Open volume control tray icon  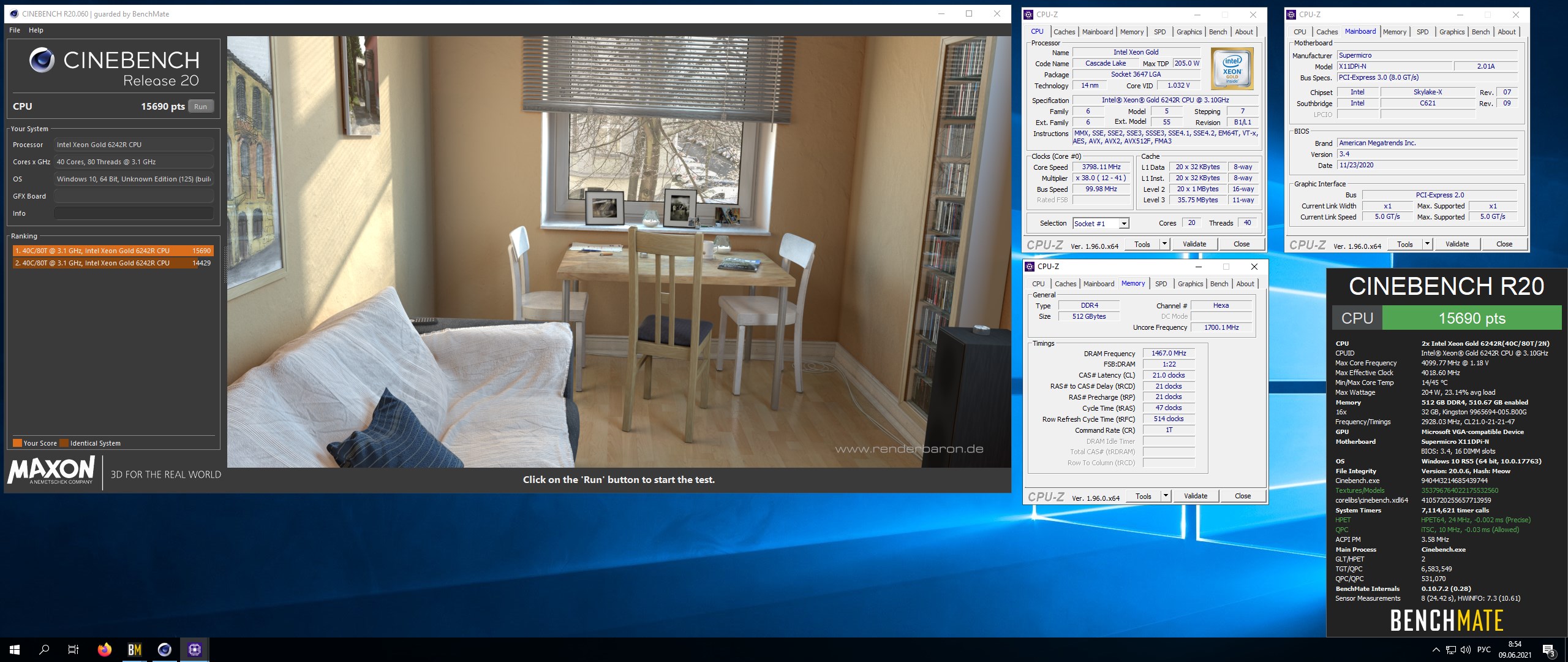1466,650
